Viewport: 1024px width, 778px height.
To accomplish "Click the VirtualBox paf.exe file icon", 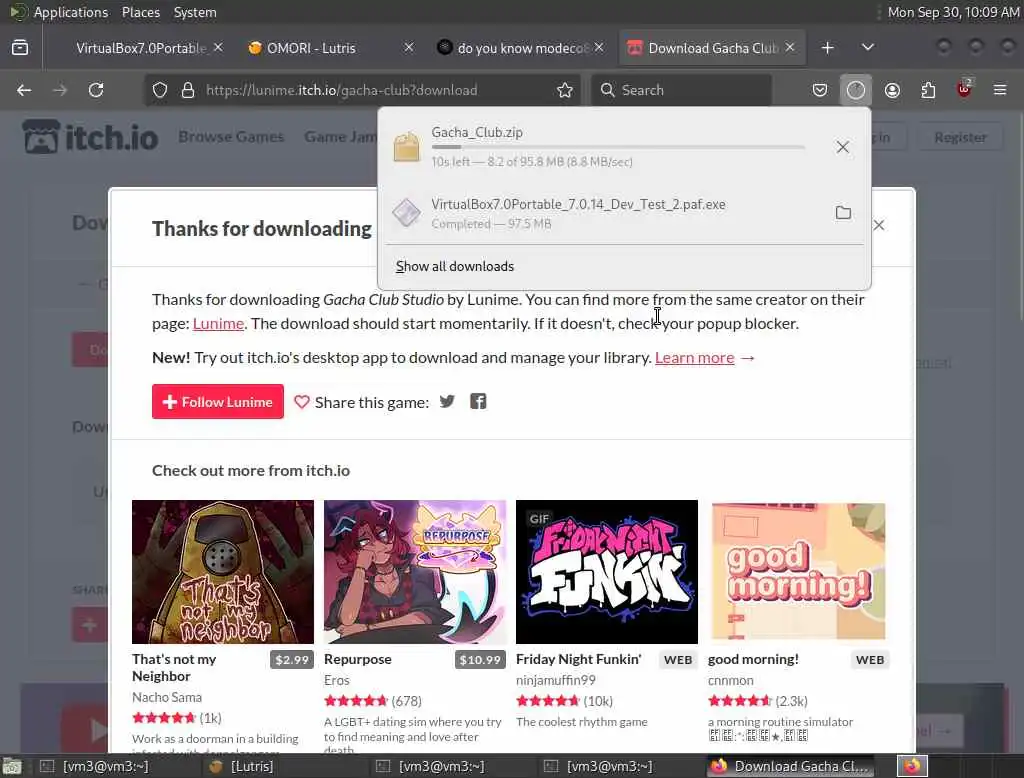I will pos(406,213).
